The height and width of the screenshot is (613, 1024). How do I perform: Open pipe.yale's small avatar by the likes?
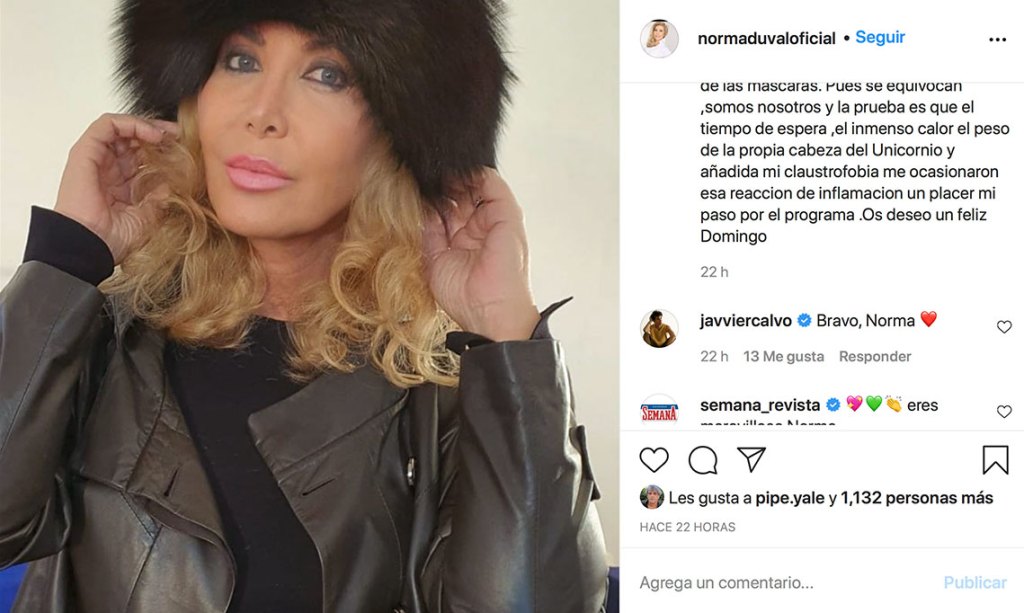click(652, 497)
